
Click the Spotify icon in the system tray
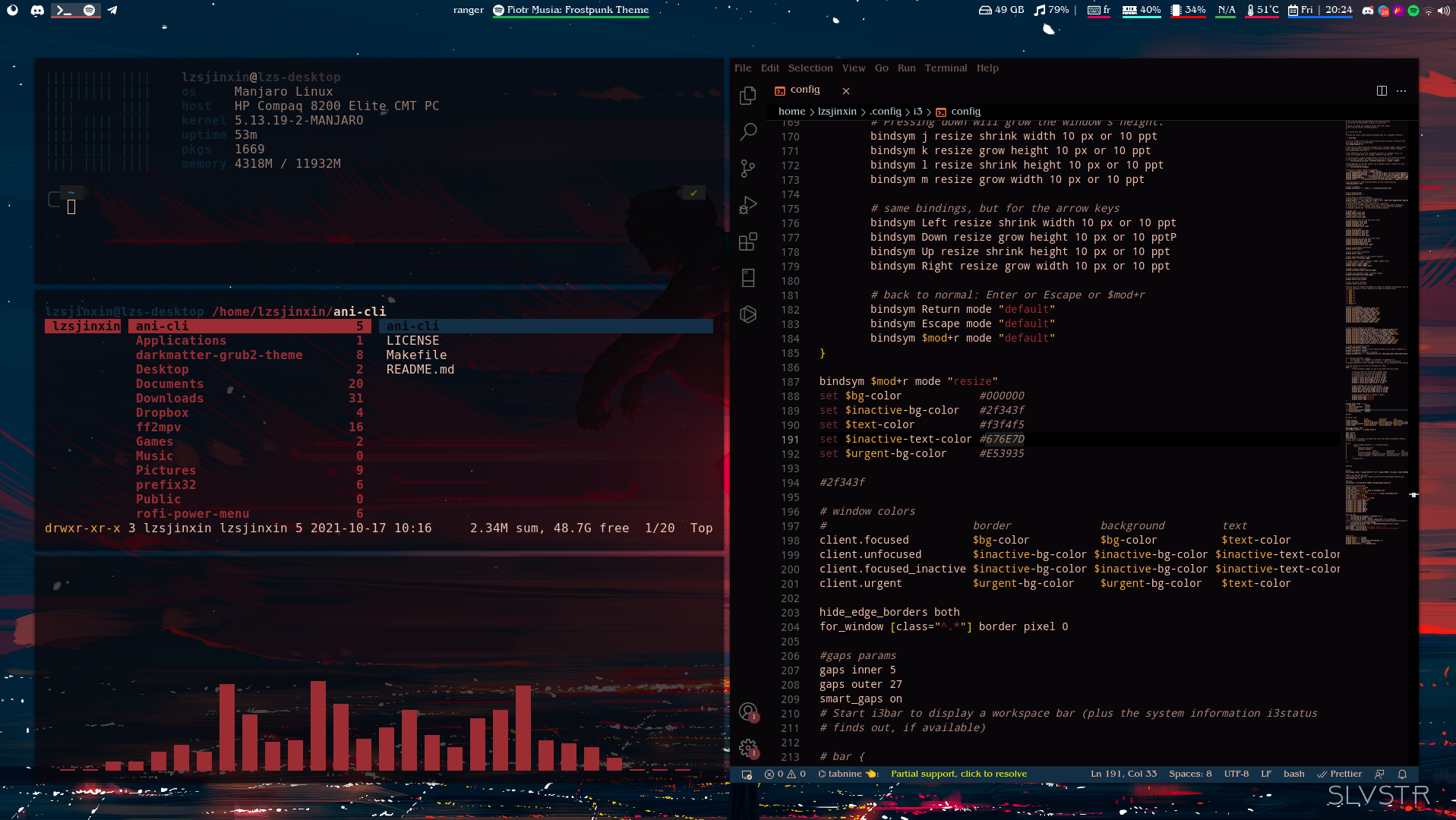coord(1413,10)
